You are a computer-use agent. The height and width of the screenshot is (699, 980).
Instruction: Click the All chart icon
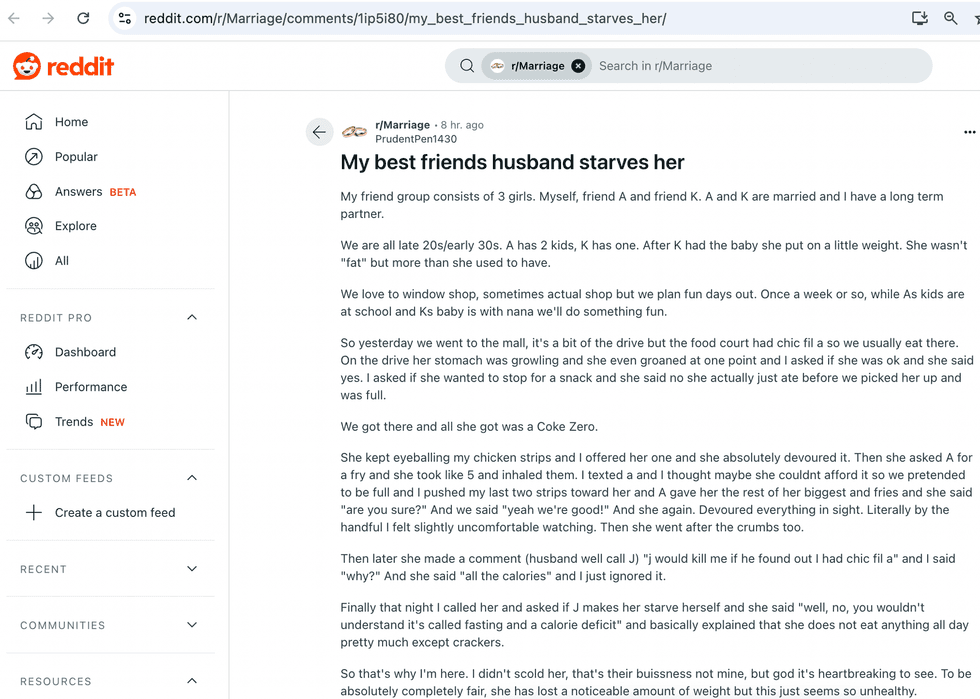(x=34, y=261)
